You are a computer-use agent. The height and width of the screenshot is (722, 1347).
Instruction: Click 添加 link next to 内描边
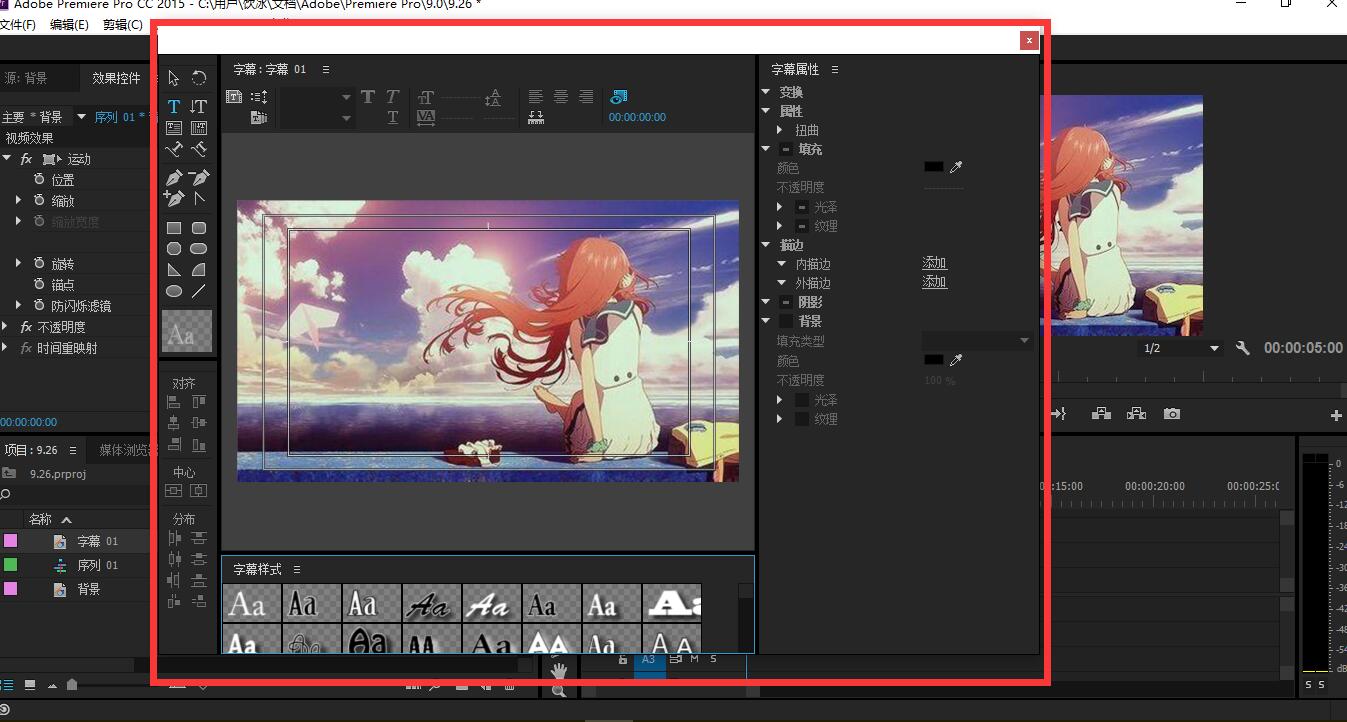point(934,263)
